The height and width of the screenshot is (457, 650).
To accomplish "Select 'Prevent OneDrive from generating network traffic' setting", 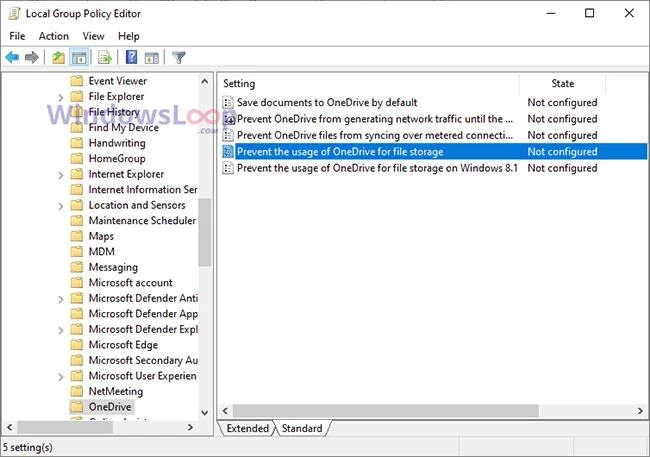I will click(x=375, y=119).
